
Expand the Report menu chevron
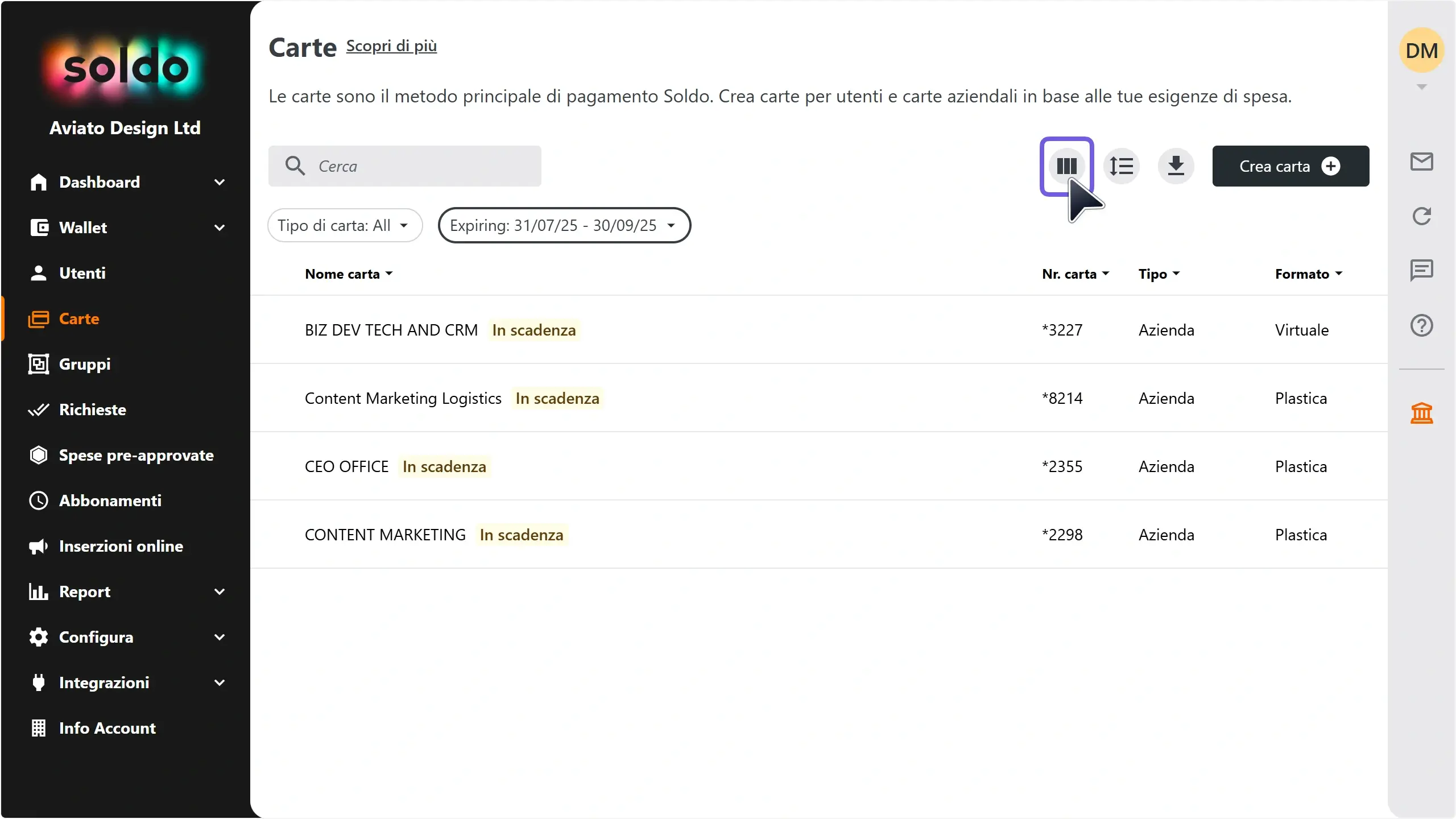pos(220,591)
